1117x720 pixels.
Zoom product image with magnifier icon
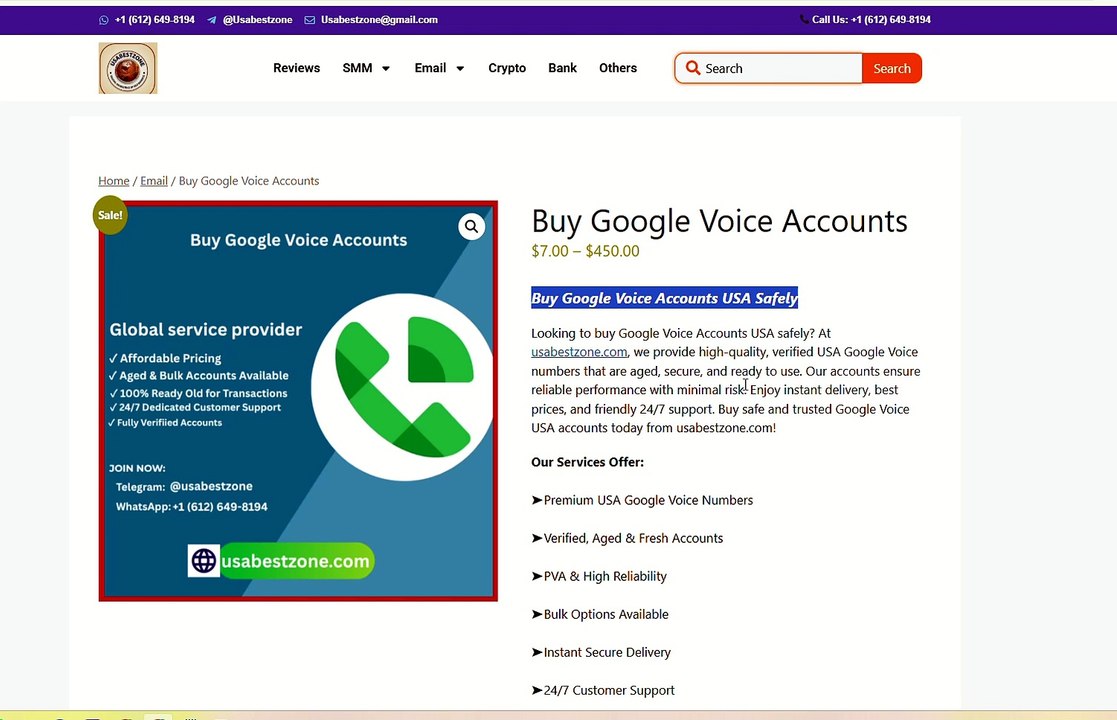pyautogui.click(x=472, y=226)
